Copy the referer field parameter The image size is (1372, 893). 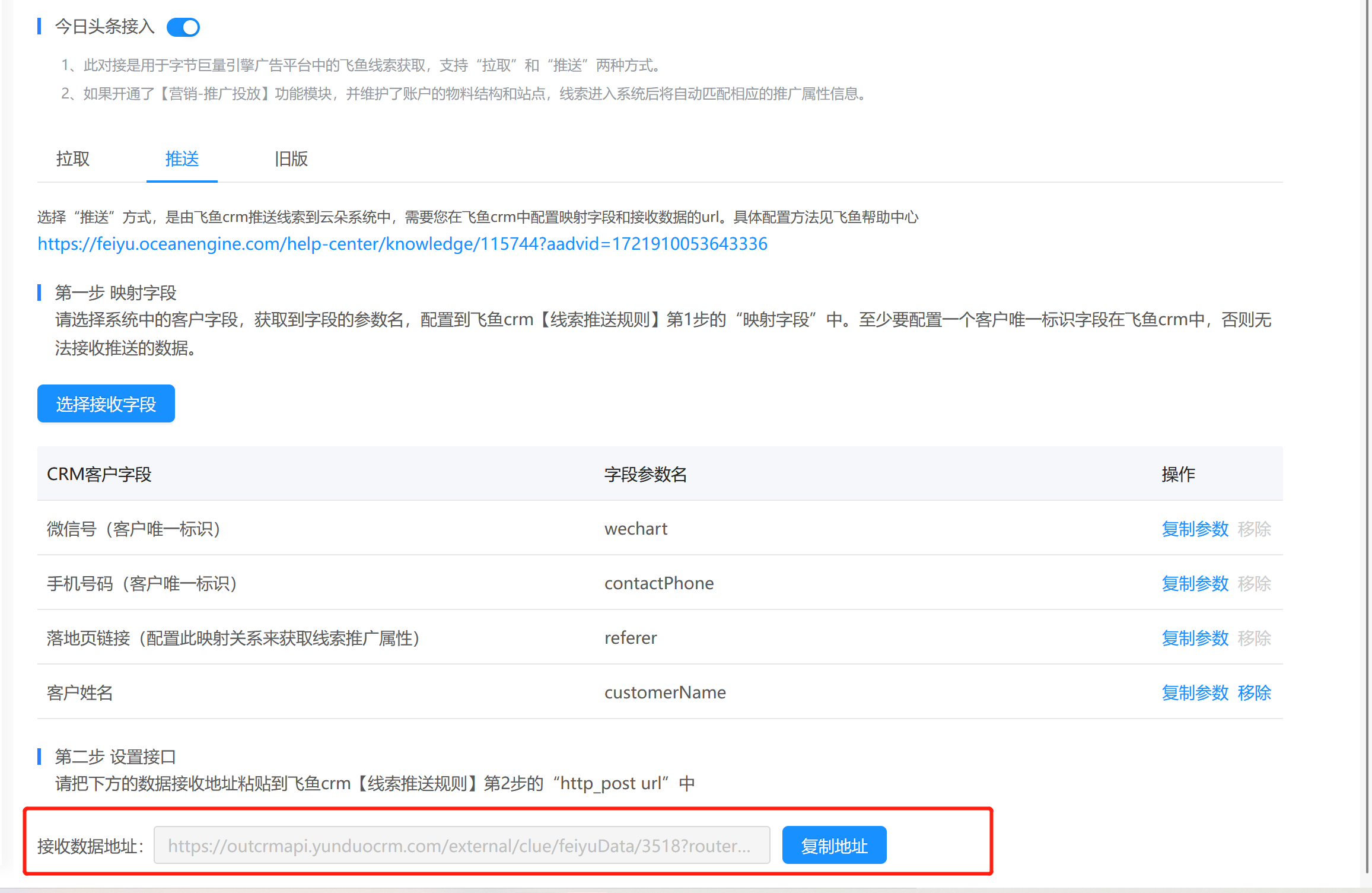[1195, 638]
